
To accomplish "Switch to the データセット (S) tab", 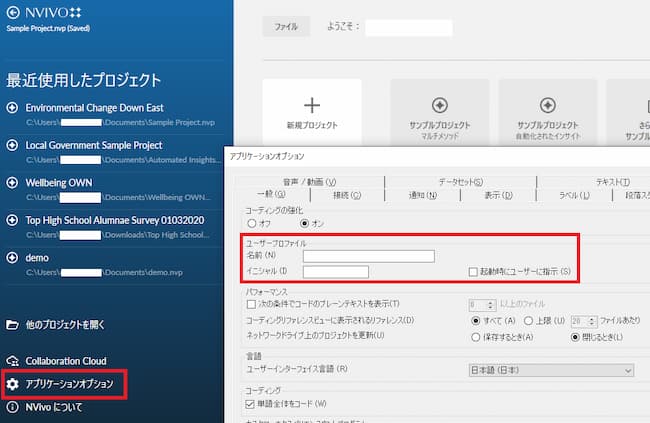I will point(461,182).
